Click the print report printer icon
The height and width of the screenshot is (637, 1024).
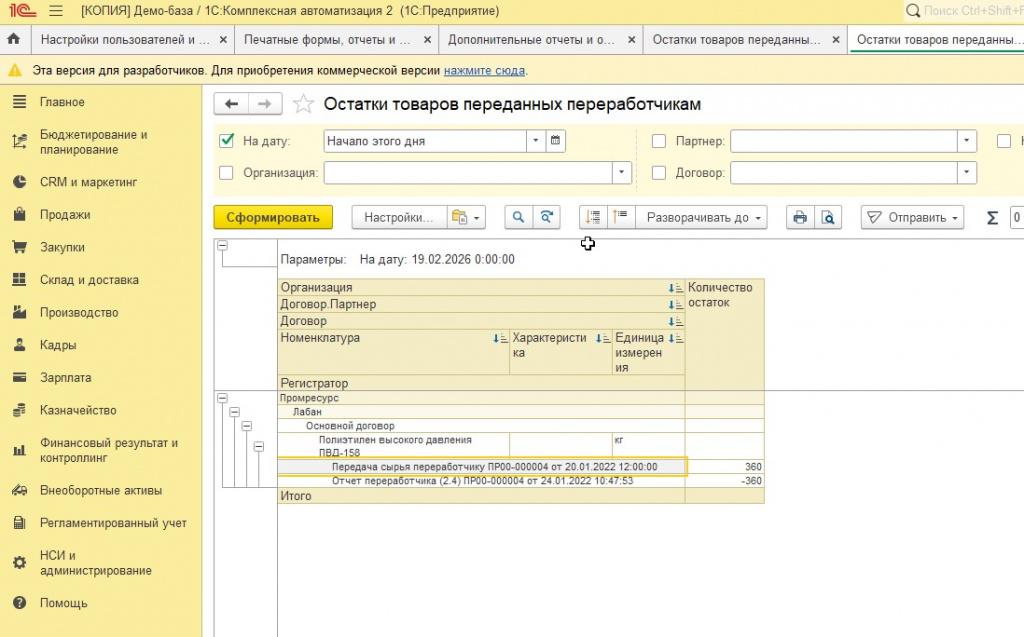tap(799, 217)
